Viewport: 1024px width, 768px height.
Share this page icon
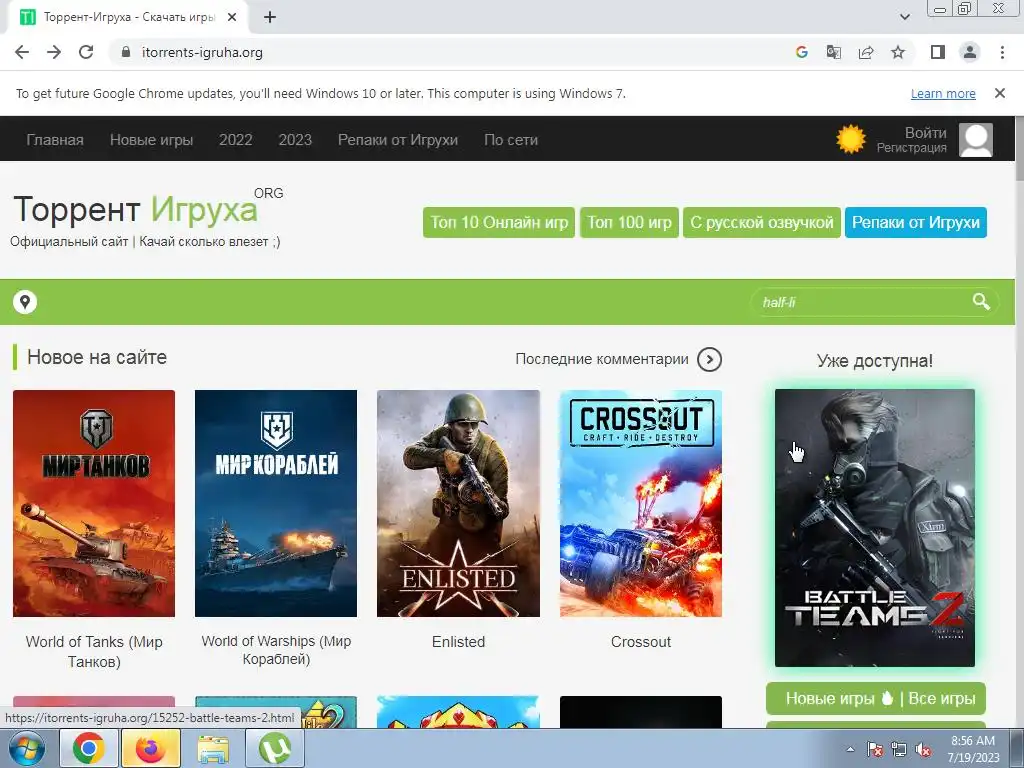click(866, 52)
